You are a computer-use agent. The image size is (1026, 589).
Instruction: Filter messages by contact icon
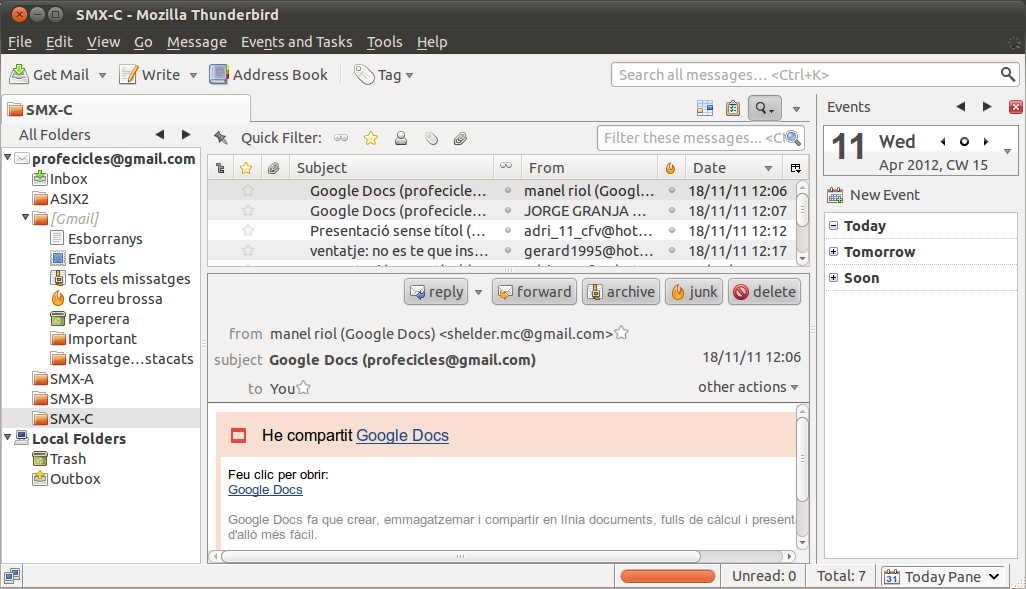[x=400, y=138]
